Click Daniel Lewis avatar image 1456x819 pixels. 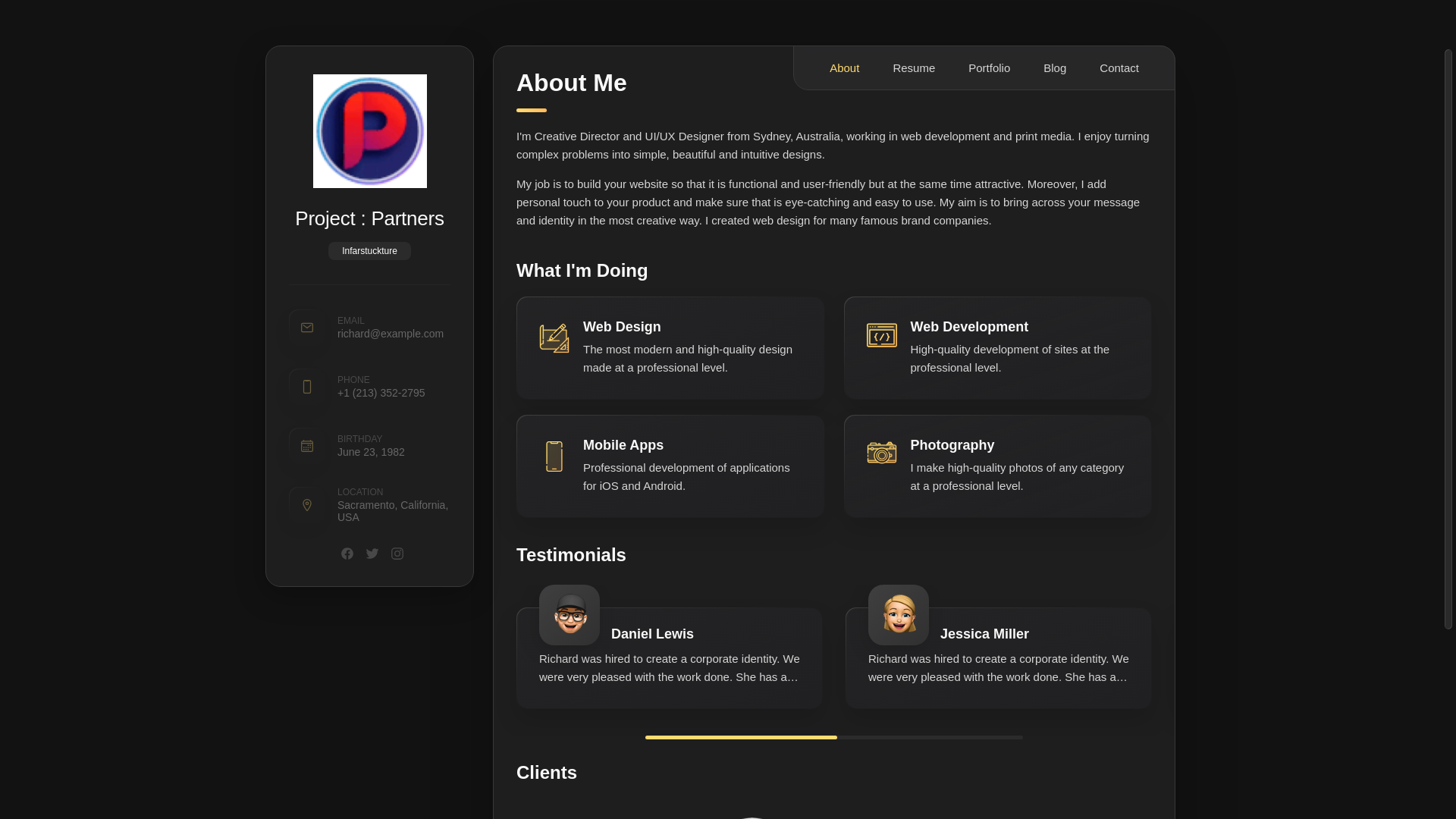pos(570,615)
